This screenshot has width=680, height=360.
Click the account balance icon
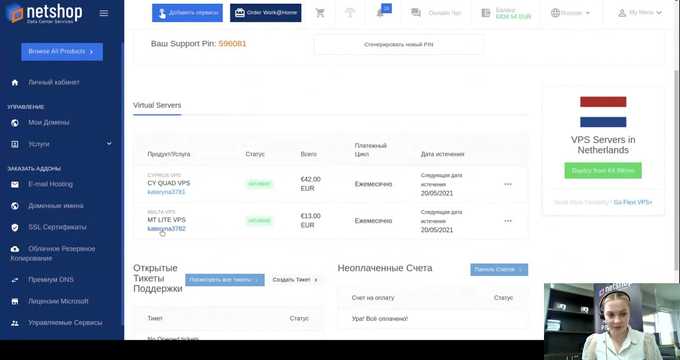pyautogui.click(x=486, y=13)
